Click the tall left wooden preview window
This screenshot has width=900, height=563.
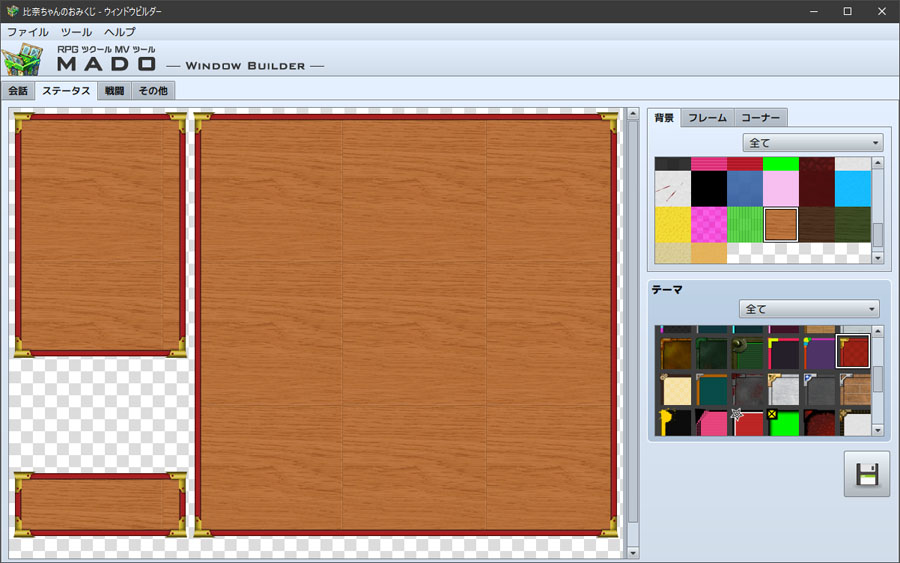coord(100,235)
